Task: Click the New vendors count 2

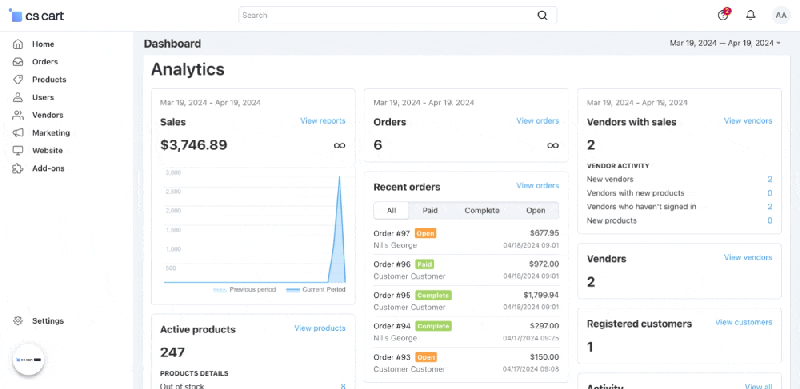Action: tap(770, 179)
